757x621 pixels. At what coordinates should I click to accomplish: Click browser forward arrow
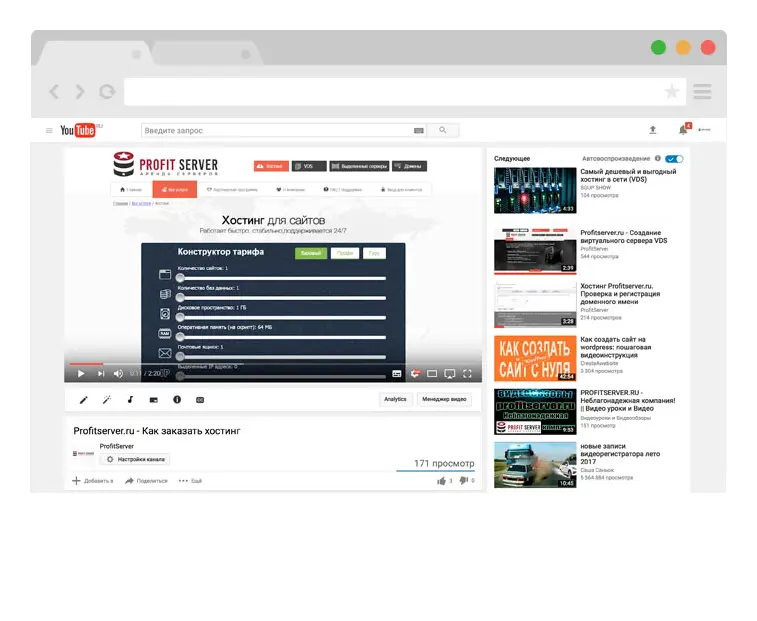pos(80,91)
